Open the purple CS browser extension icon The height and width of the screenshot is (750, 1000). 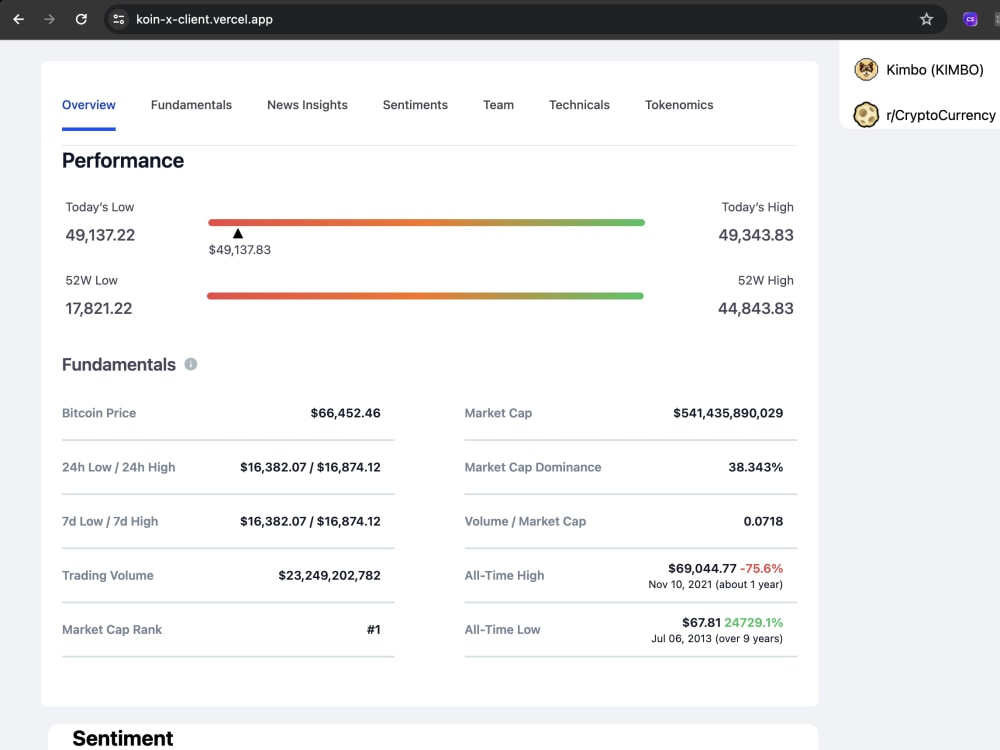(970, 19)
